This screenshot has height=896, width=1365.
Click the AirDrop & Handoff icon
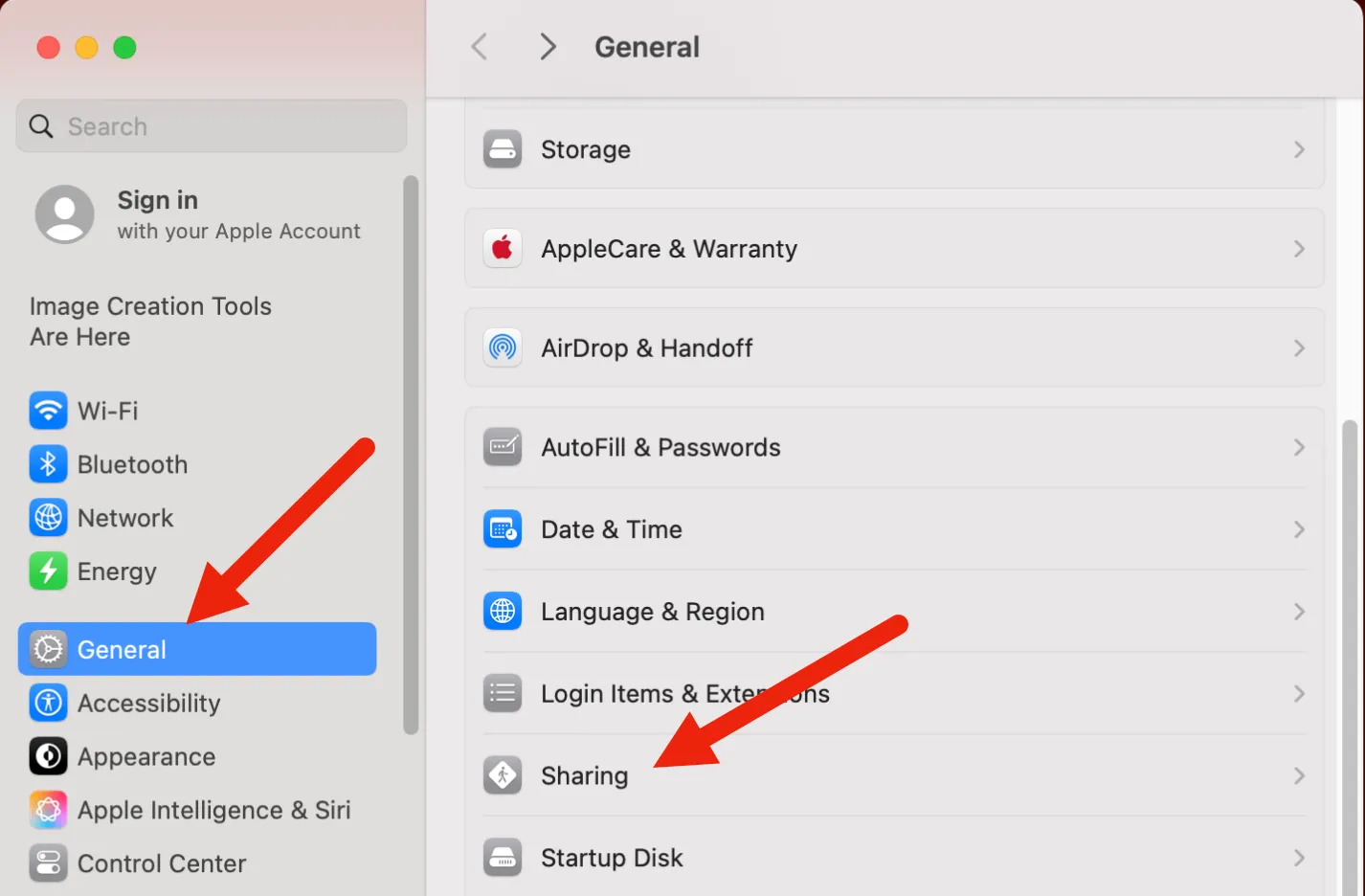coord(503,347)
